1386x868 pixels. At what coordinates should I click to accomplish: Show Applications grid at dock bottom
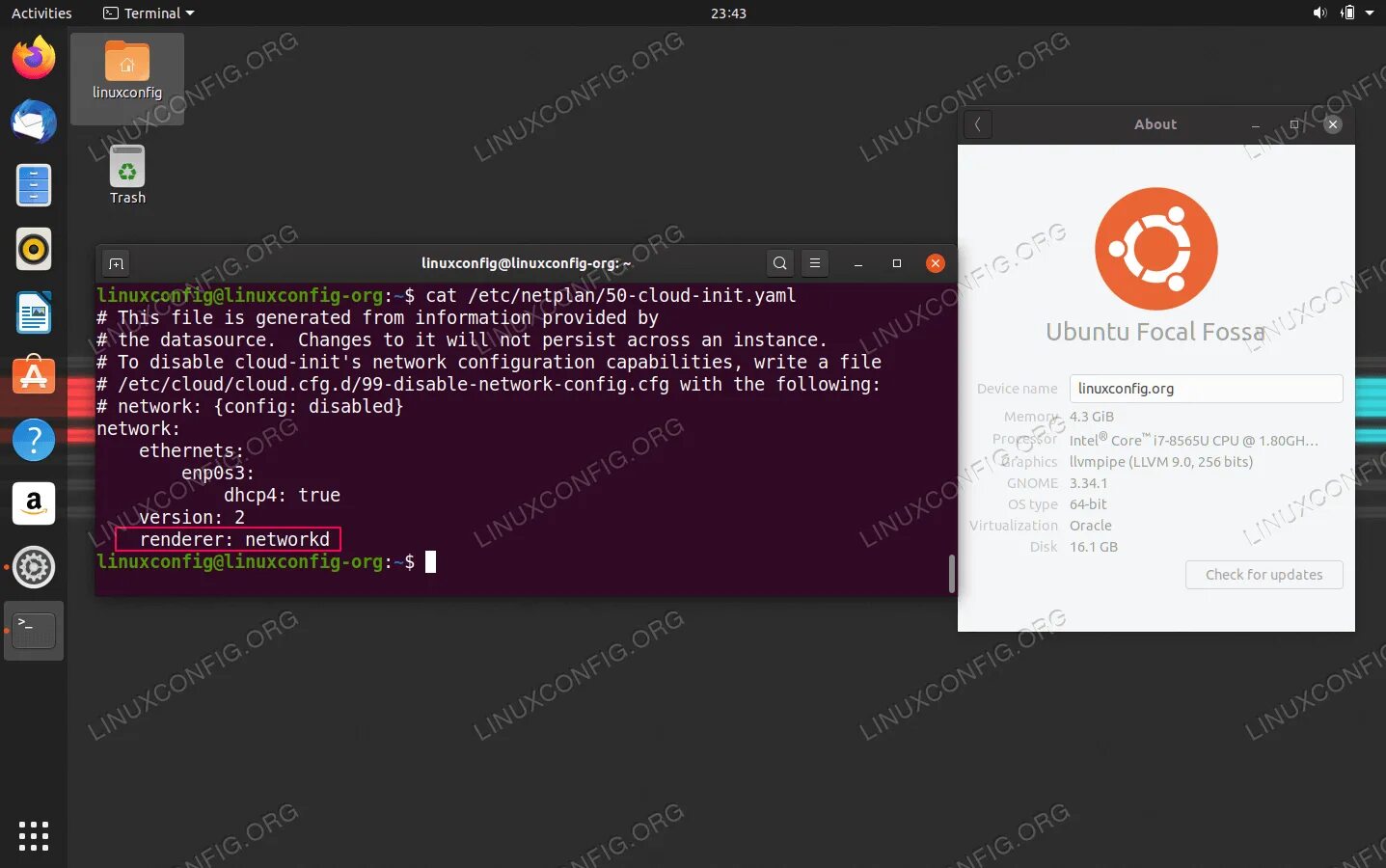pyautogui.click(x=34, y=836)
